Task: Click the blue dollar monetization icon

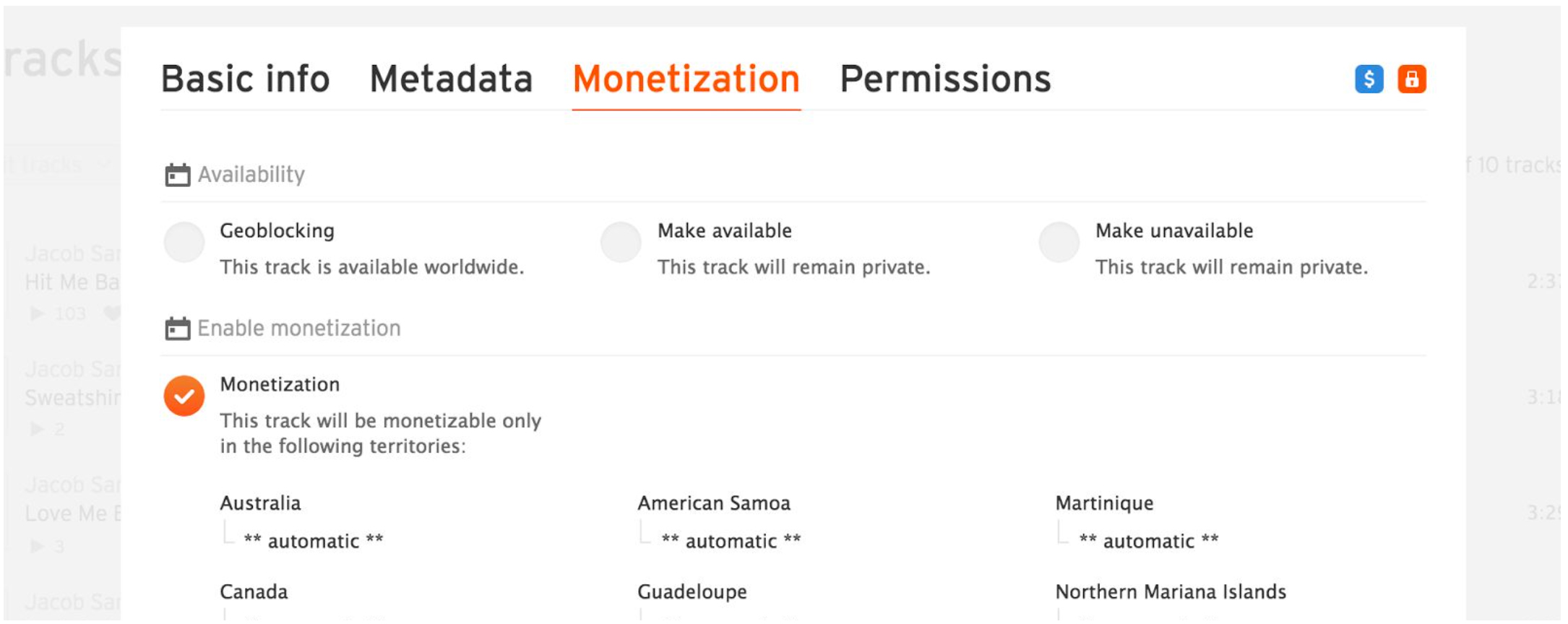Action: (1369, 79)
